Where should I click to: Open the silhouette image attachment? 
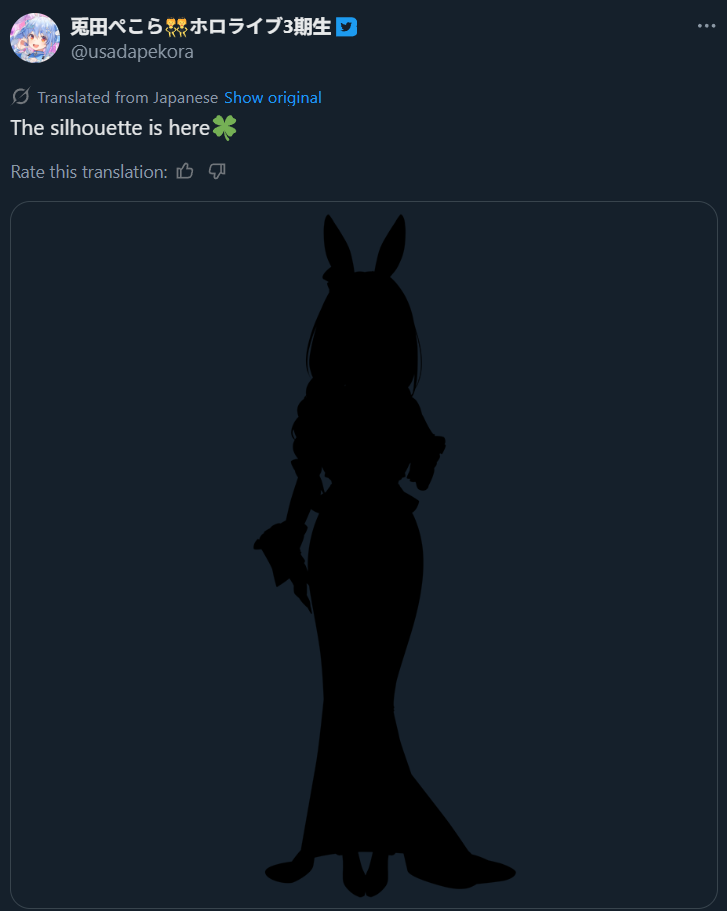[364, 555]
